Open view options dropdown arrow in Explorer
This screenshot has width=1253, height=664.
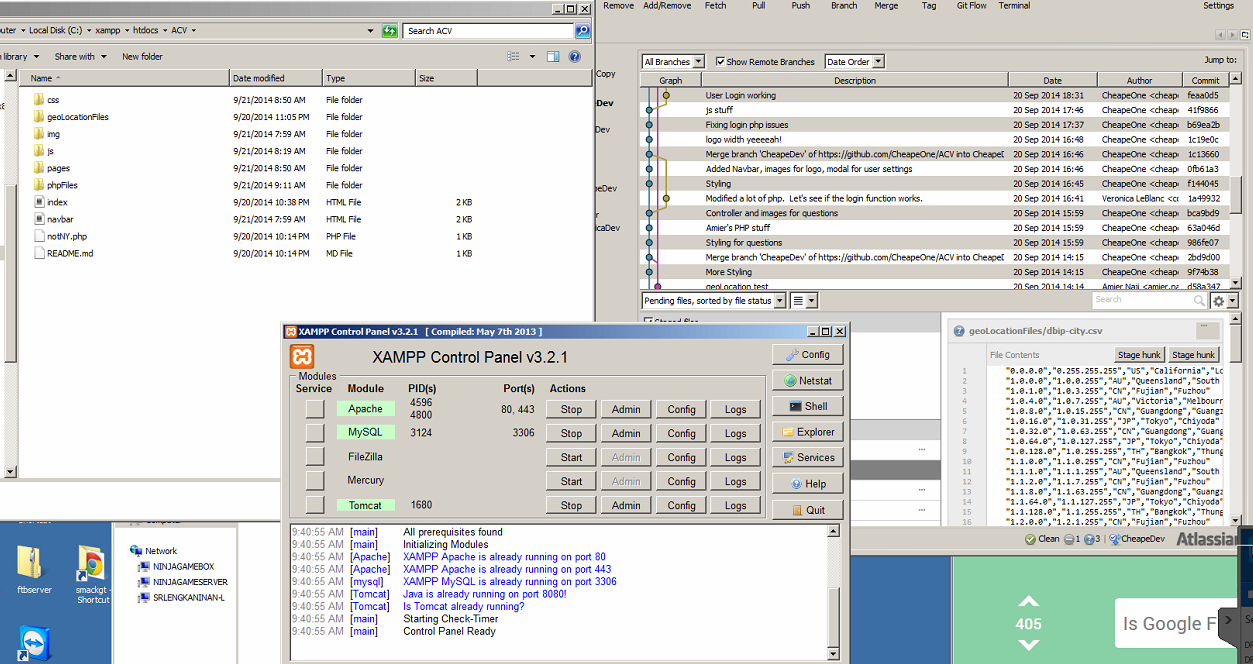532,57
